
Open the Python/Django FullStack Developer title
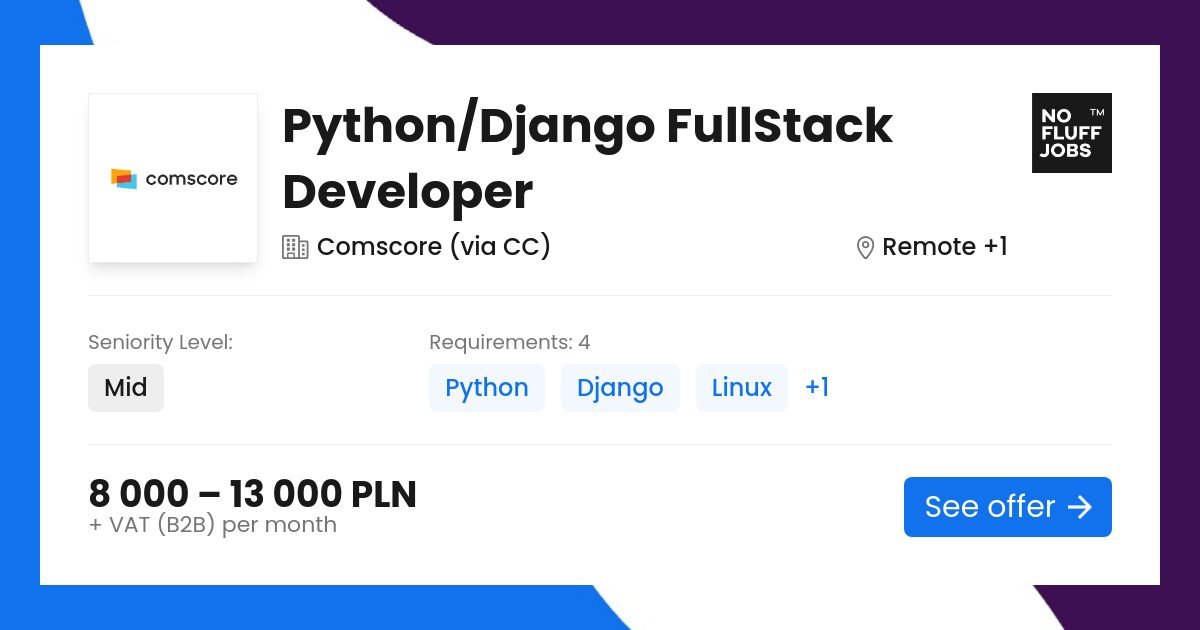[x=587, y=158]
